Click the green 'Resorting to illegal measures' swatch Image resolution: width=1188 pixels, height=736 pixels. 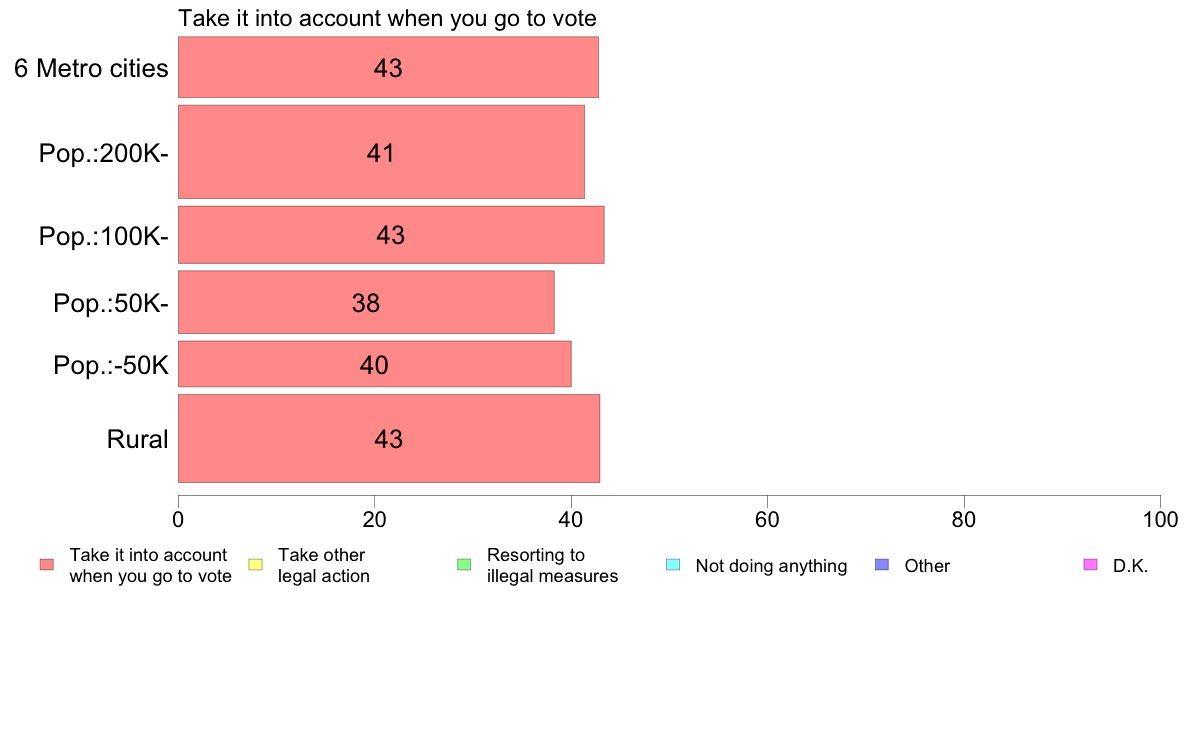(x=464, y=565)
